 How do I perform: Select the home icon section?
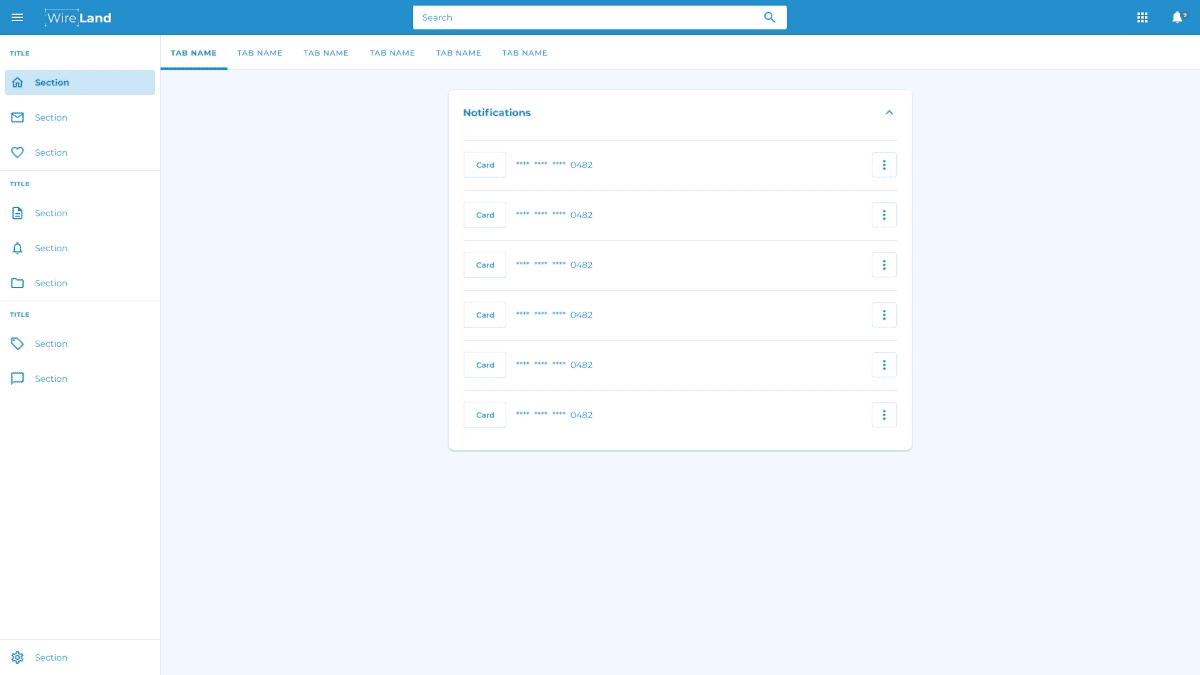click(x=79, y=83)
